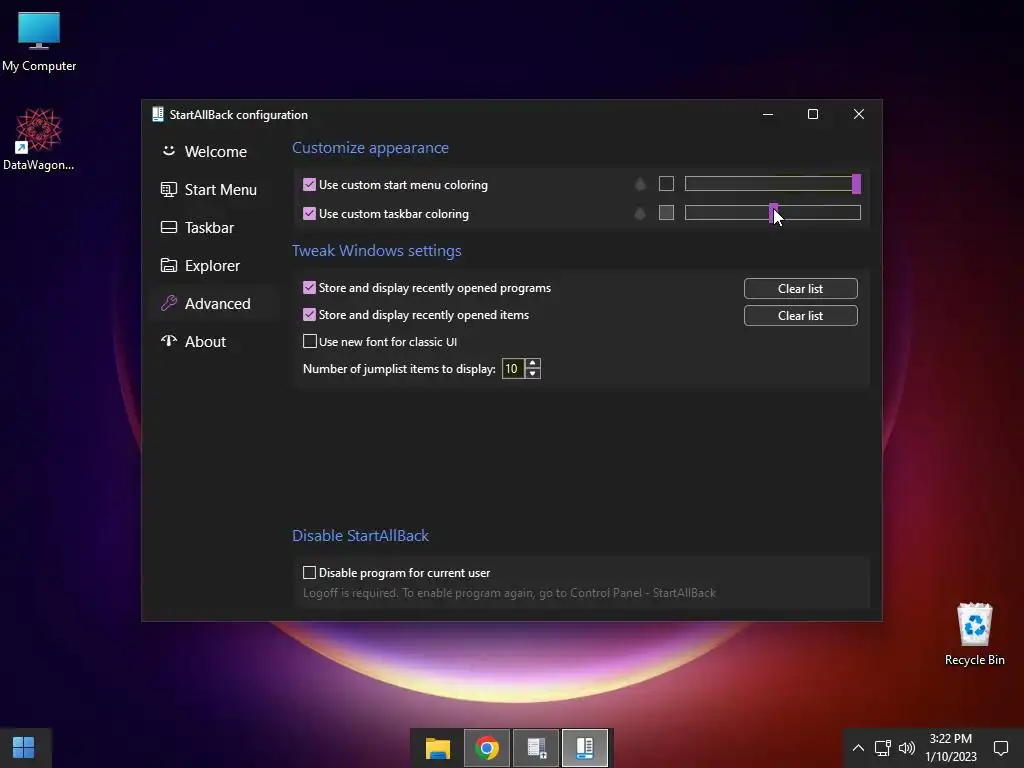This screenshot has height=768, width=1024.
Task: Click the network tray icon
Action: point(882,748)
